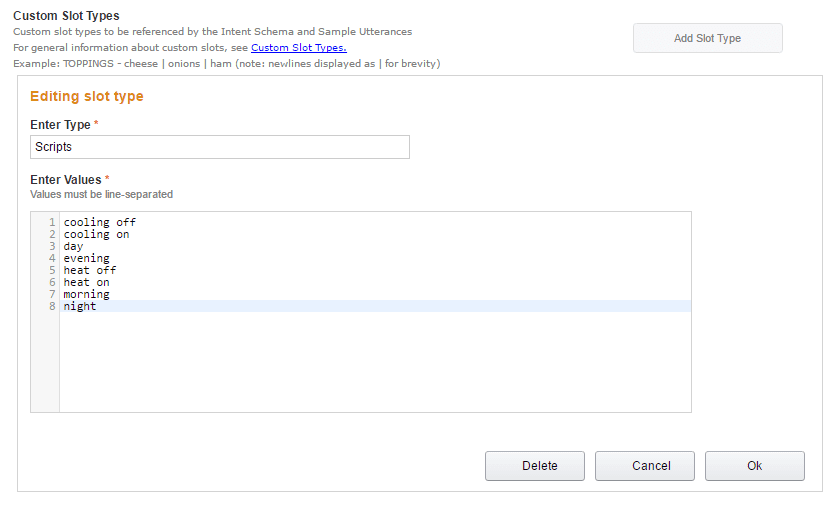Click the "heat on" value line
835x505 pixels.
[87, 282]
